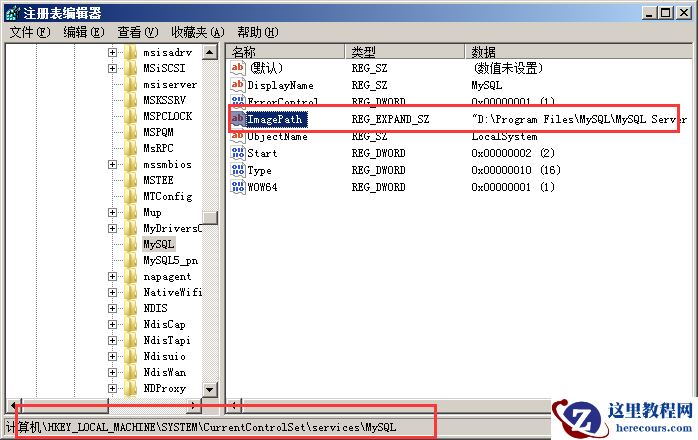Select the MySQL5_pn tree item
This screenshot has height=440, width=698.
(x=170, y=260)
